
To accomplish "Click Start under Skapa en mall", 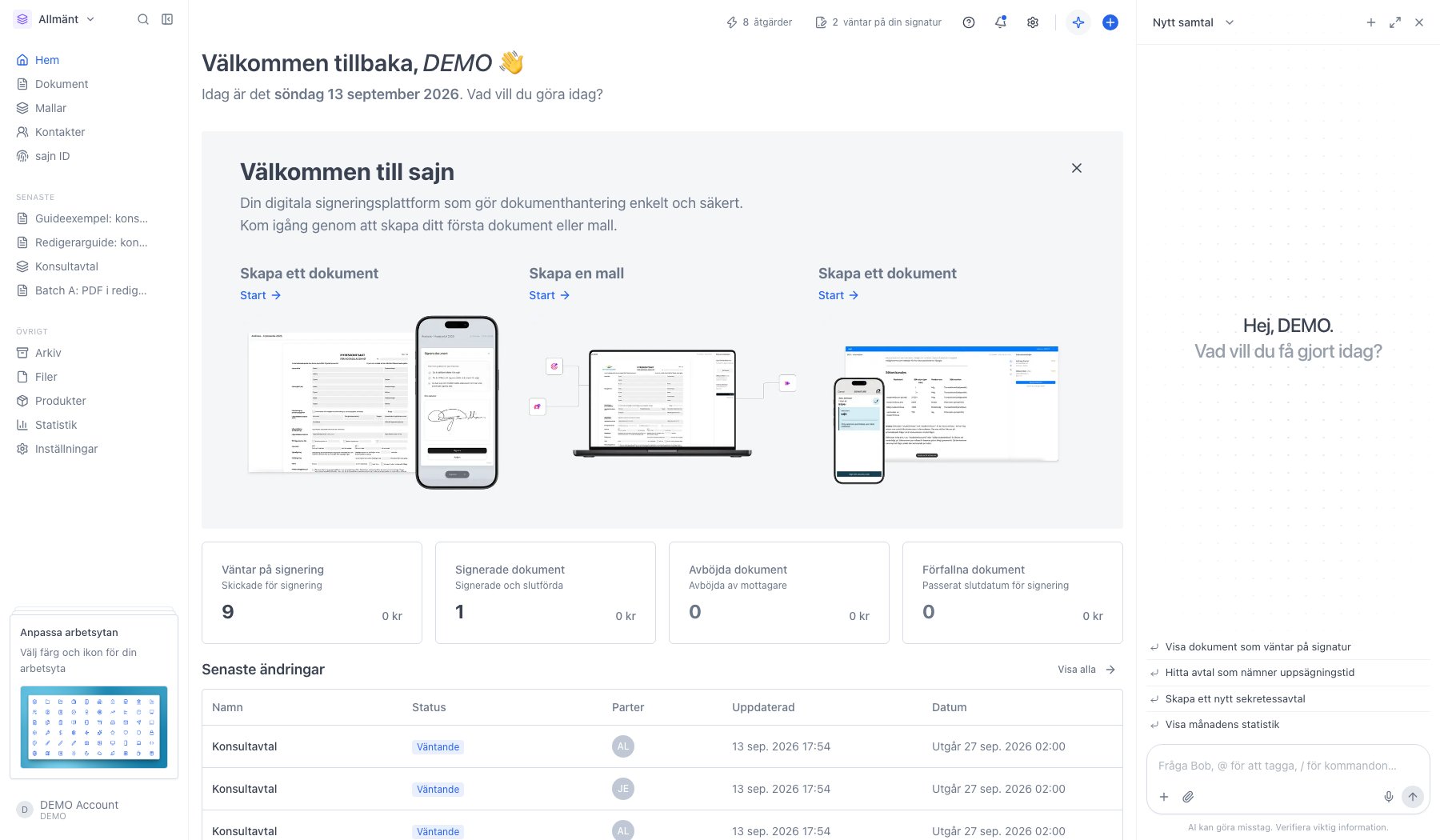I will click(x=549, y=295).
